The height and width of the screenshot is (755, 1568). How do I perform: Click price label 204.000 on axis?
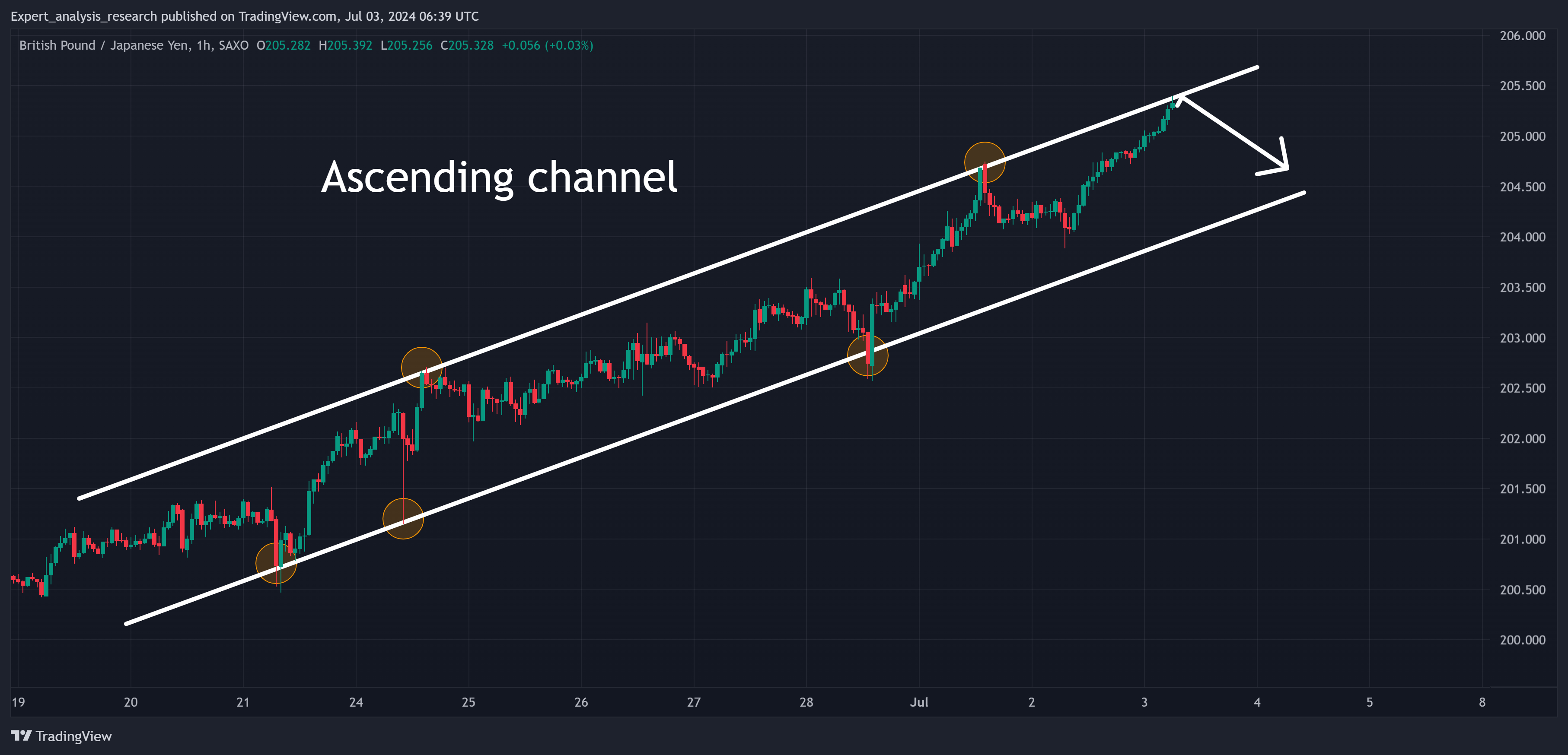(1522, 237)
